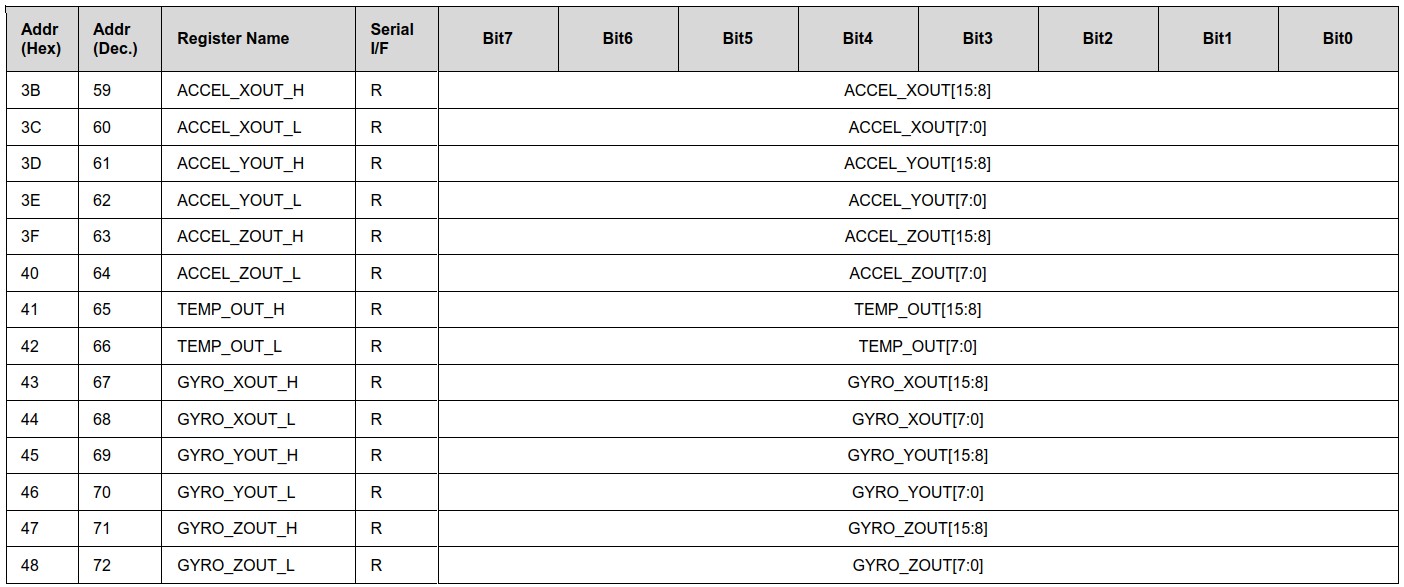Viewport: 1404px width, 587px height.
Task: Click the TEMP_OUT[7:0] bit field cell
Action: (917, 346)
